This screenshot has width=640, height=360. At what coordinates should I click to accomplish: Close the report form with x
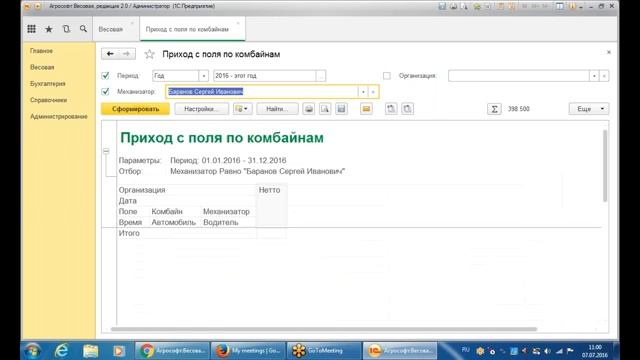point(609,52)
